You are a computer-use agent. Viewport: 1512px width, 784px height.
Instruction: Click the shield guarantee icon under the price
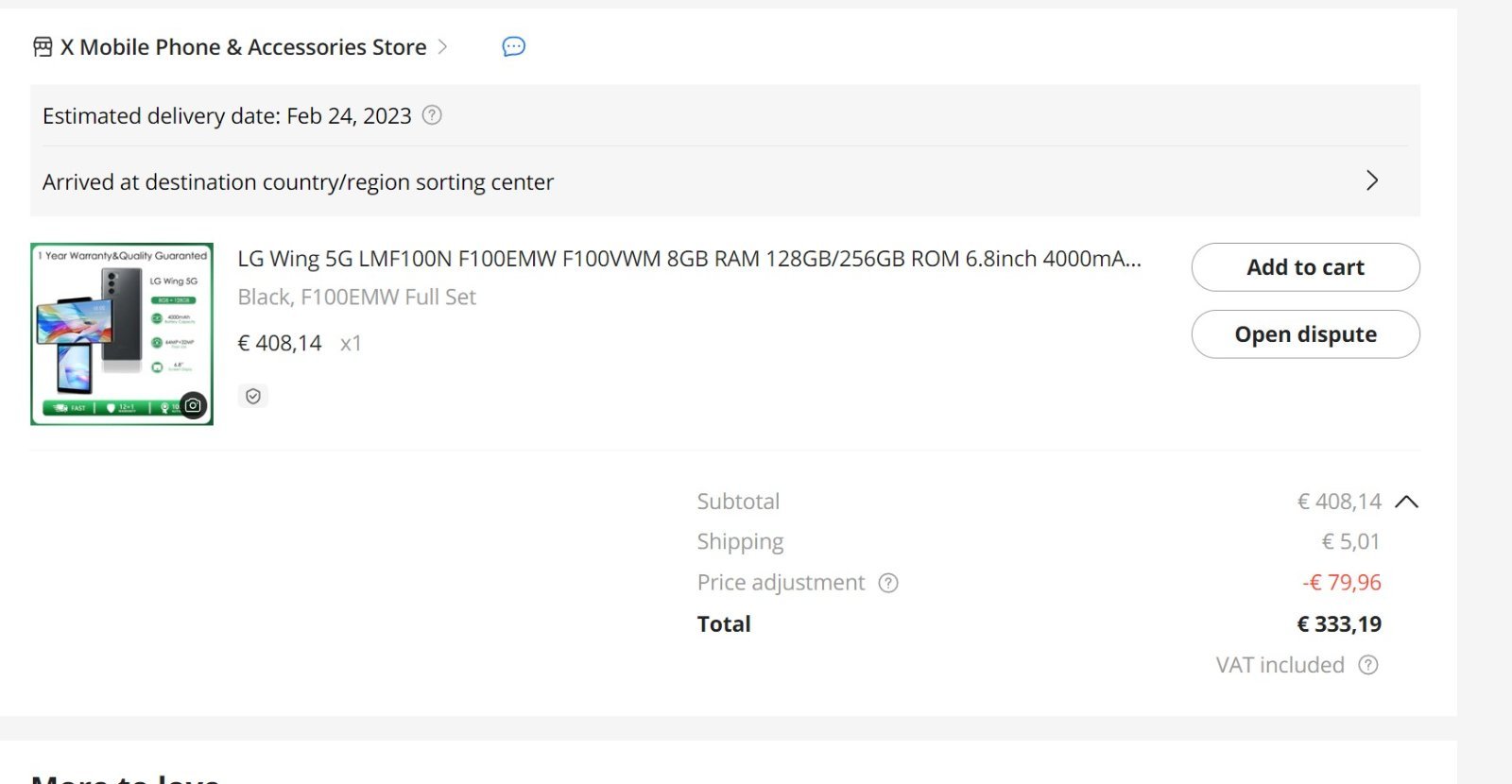[x=253, y=397]
